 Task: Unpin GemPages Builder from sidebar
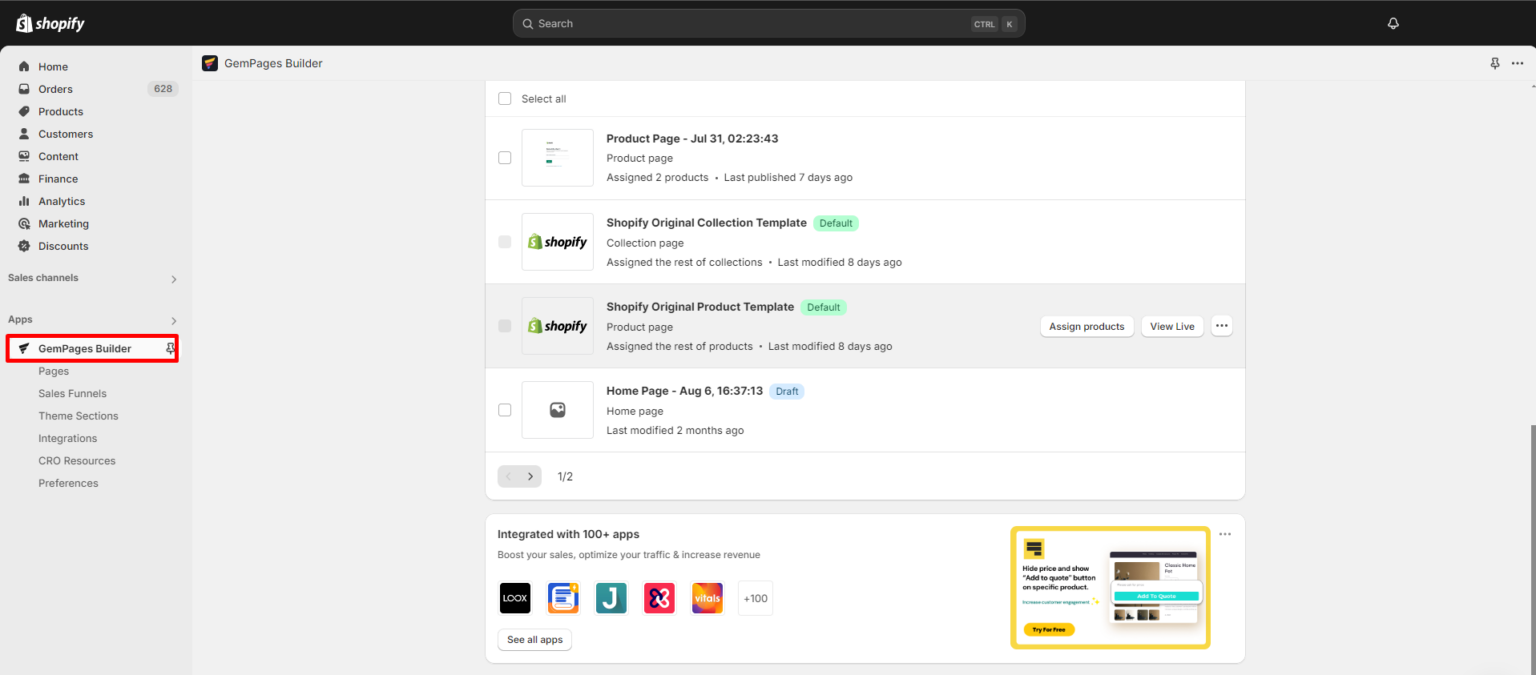pyautogui.click(x=171, y=348)
